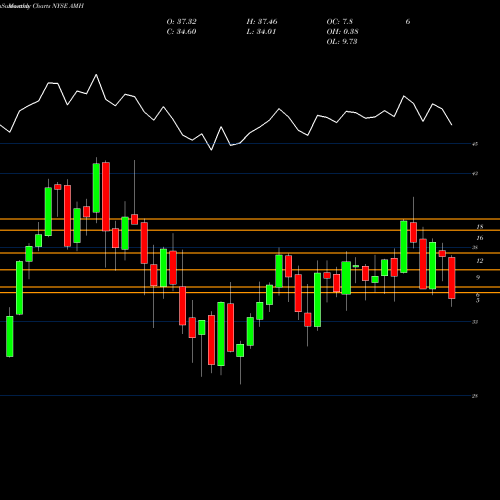Viewport: 500px width, 500px height.
Task: Click the 'OH: 0.38' value
Action: tap(342, 32)
